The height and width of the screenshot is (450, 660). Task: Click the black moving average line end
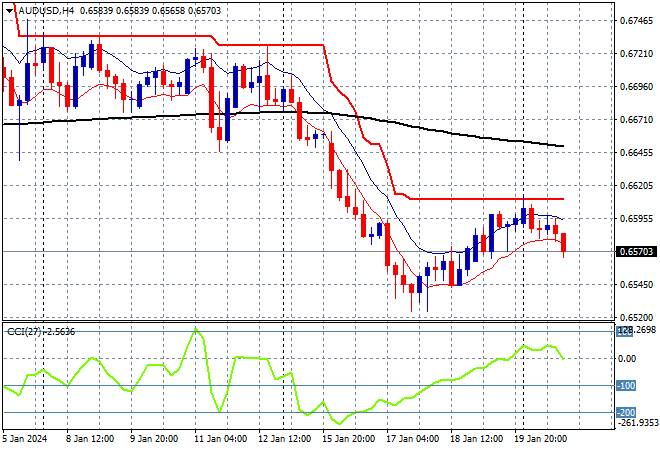562,146
